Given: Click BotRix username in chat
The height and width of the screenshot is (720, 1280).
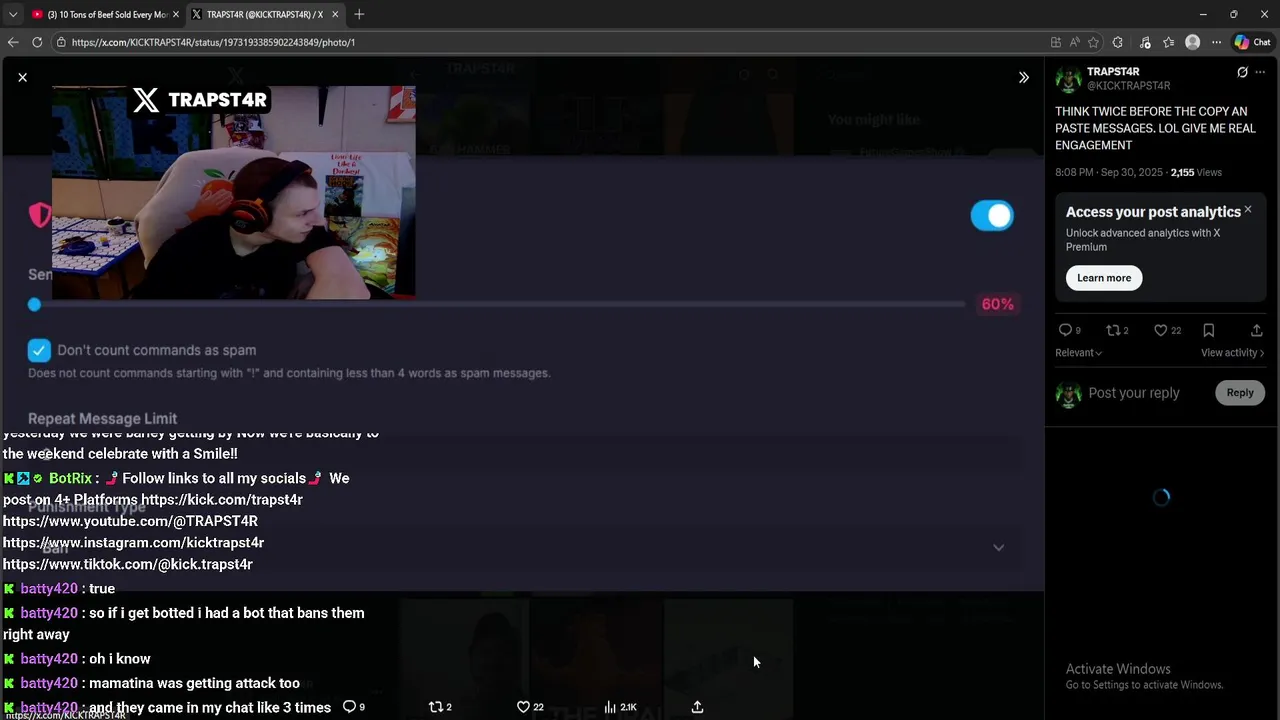Looking at the screenshot, I should [70, 479].
